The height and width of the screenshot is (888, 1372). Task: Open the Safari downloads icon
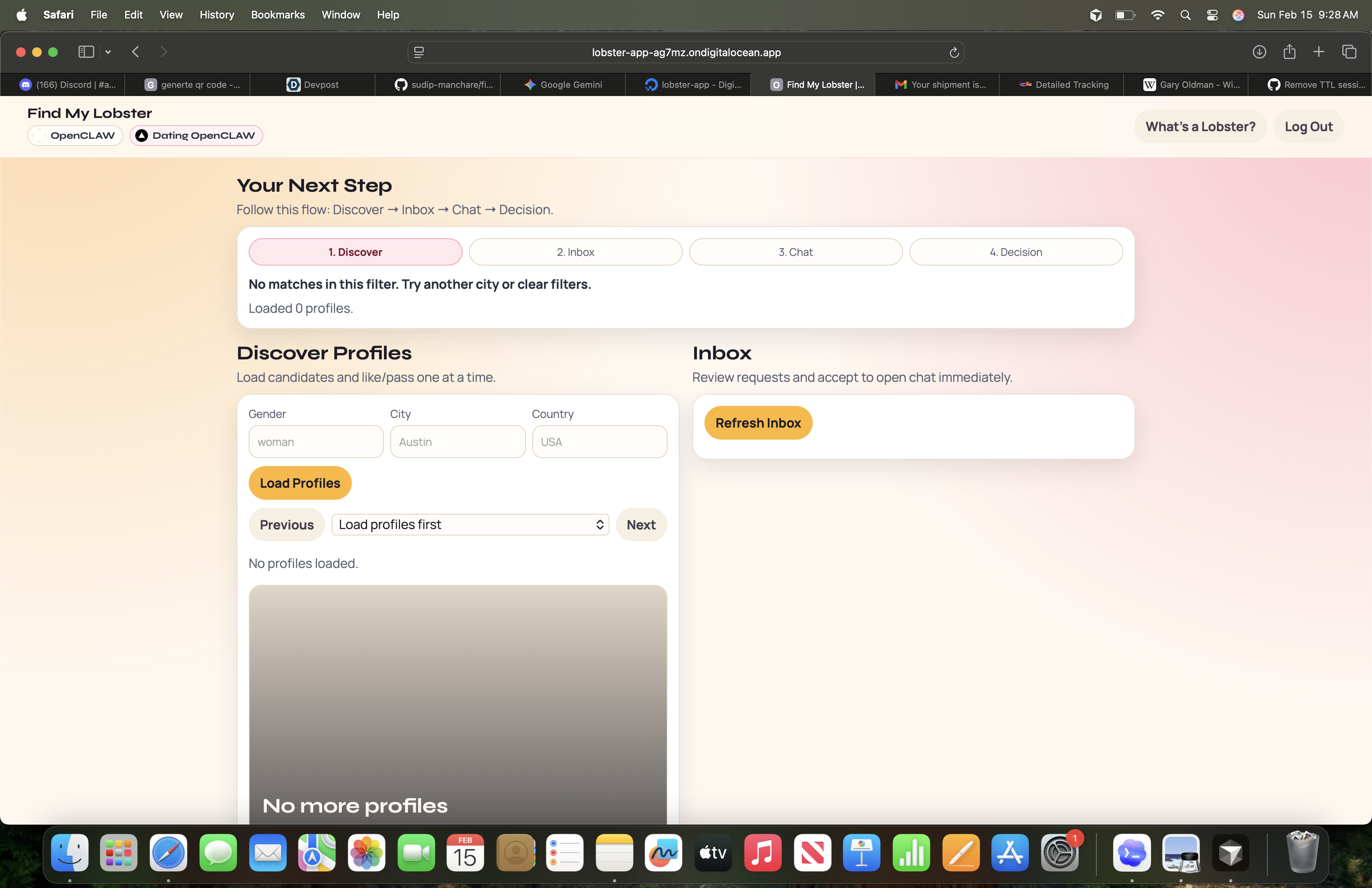1259,52
